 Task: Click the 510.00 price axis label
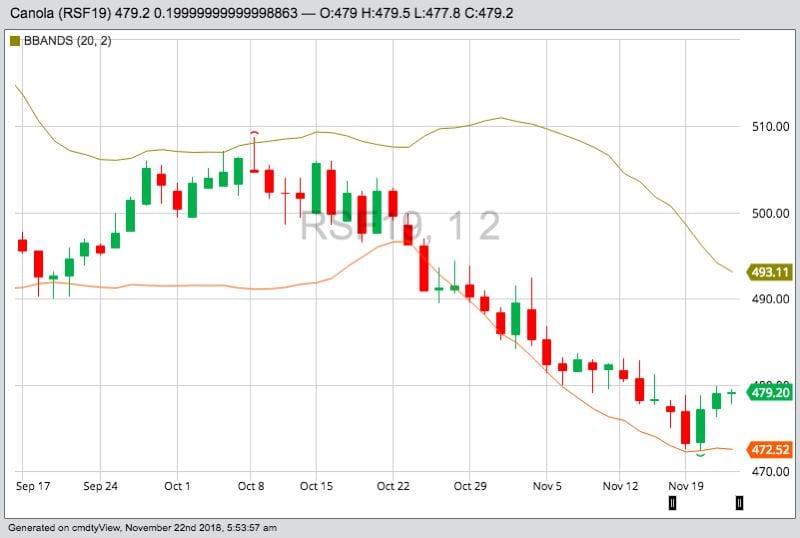click(770, 127)
